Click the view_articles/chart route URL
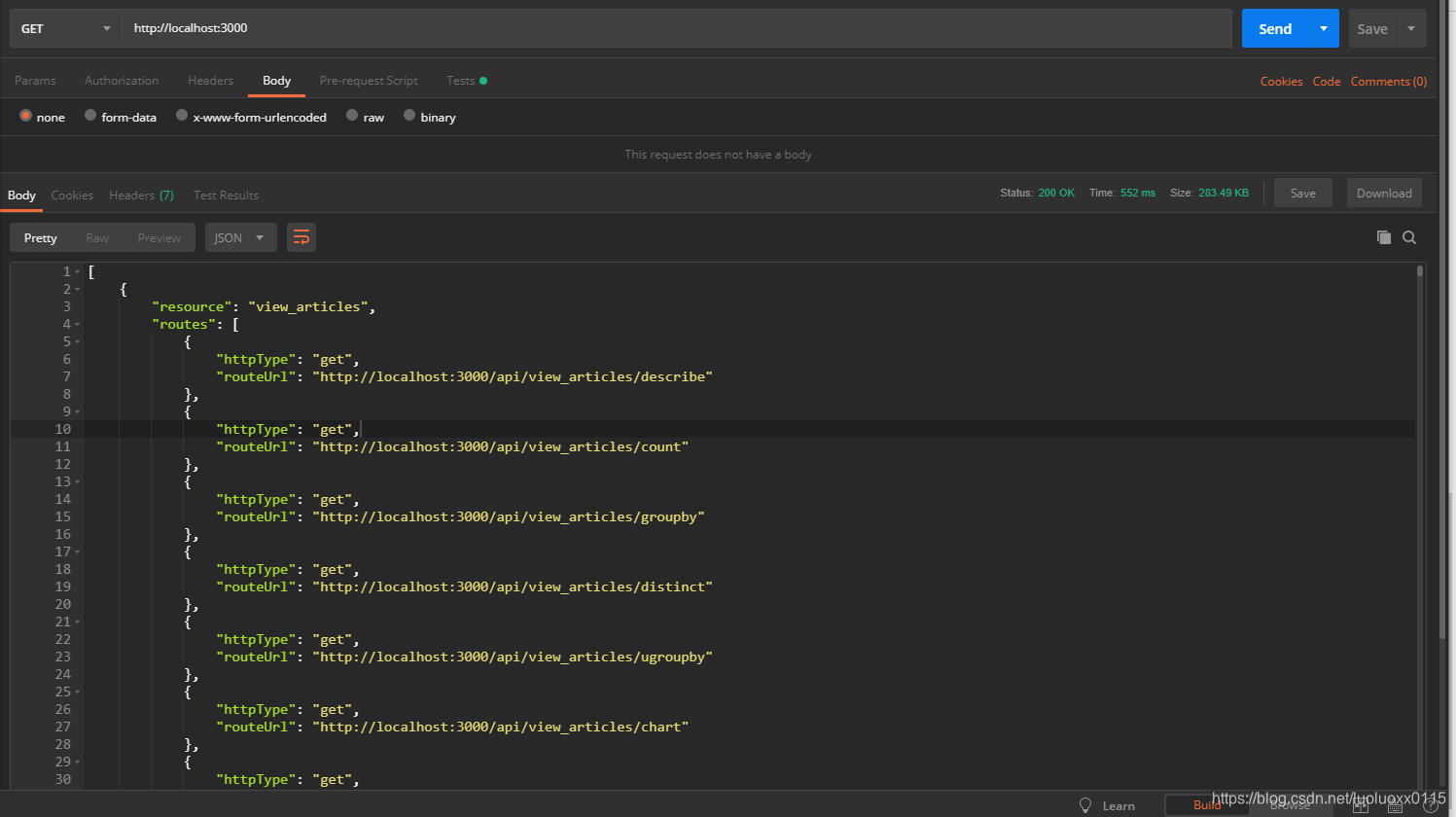This screenshot has width=1456, height=817. (501, 728)
